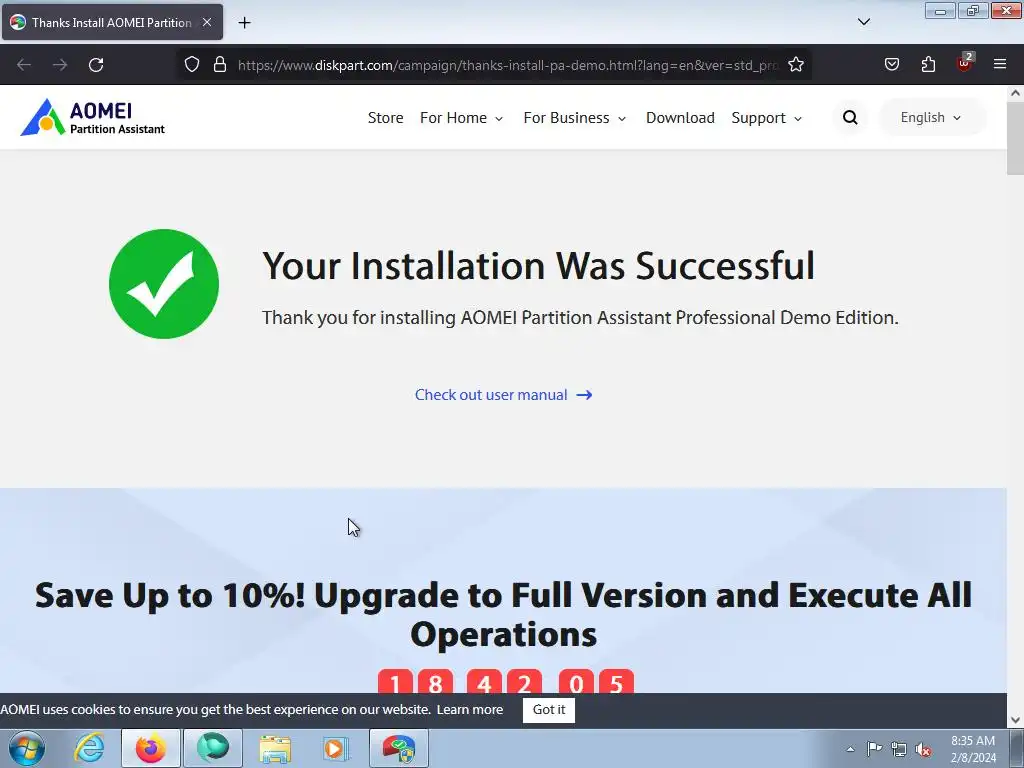1024x768 pixels.
Task: Go forward using the browser forward arrow
Action: pyautogui.click(x=60, y=65)
